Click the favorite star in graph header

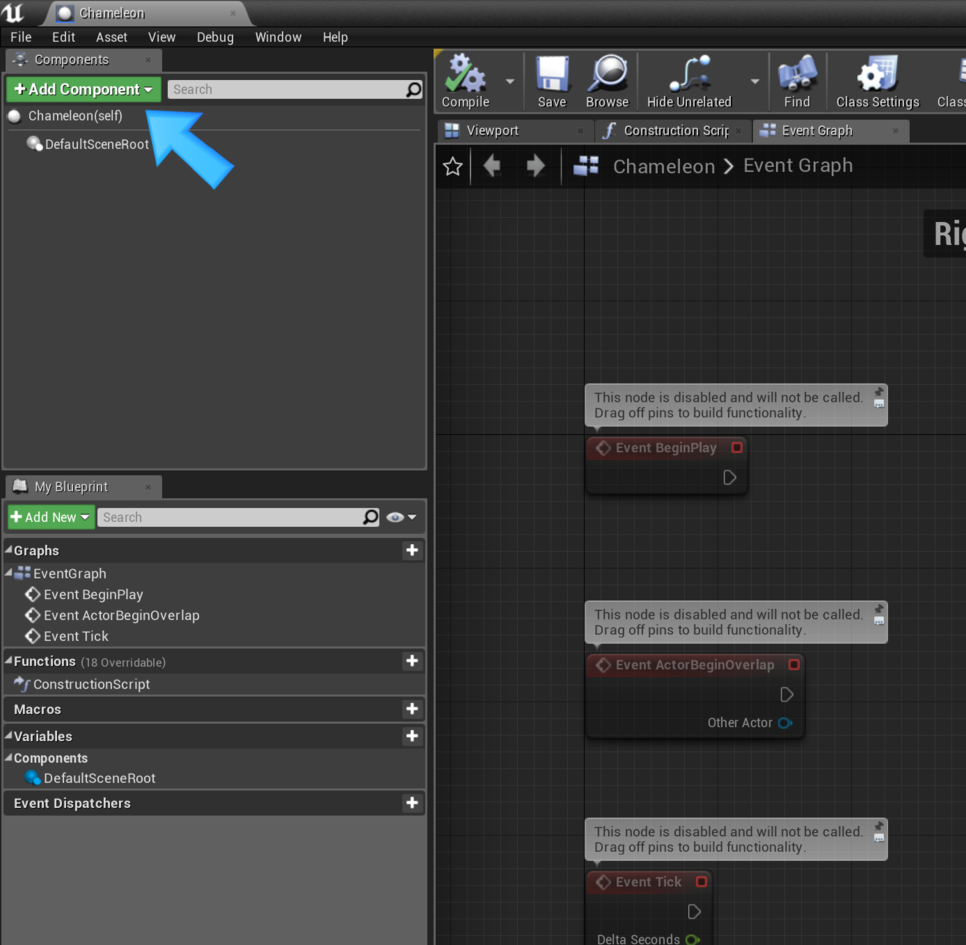tap(453, 166)
